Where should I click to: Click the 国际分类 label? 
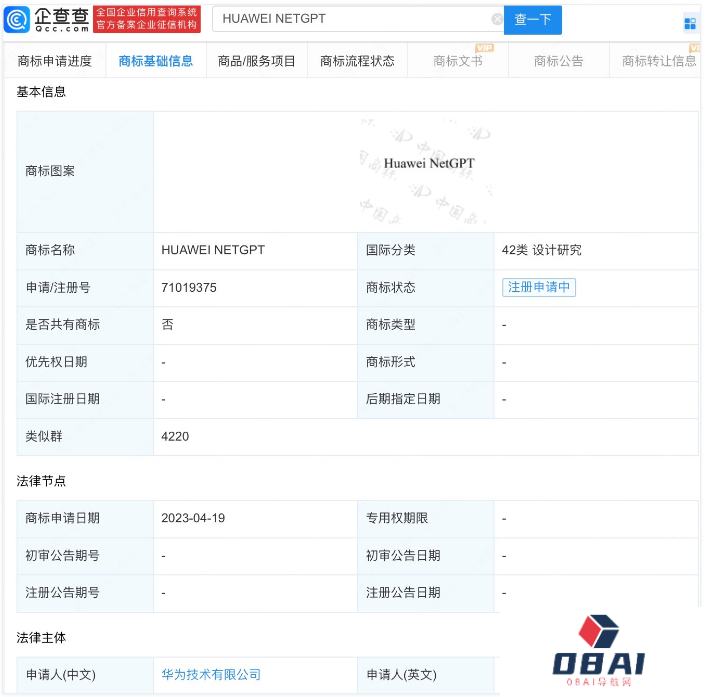(x=390, y=250)
